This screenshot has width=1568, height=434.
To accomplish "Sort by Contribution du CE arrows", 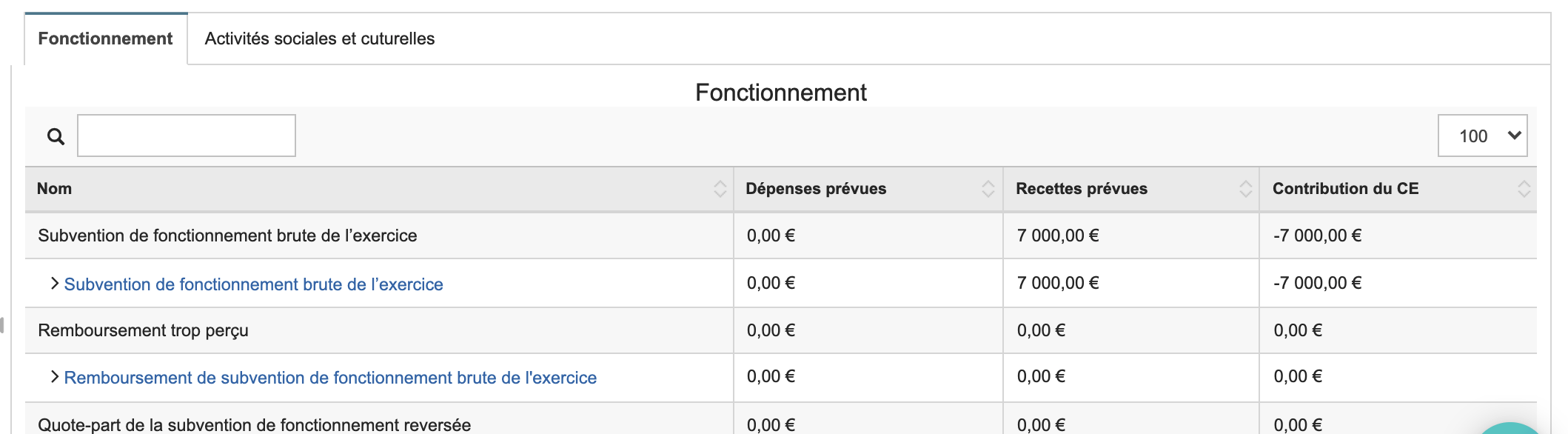I will pos(1524,189).
